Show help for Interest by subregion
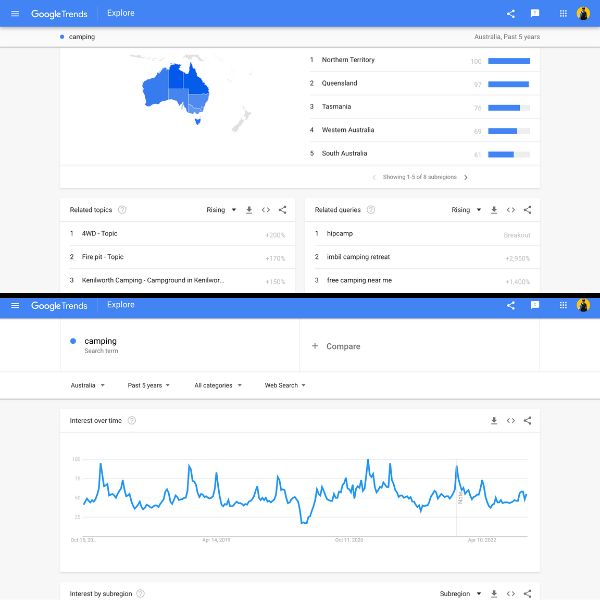600x600 pixels. pyautogui.click(x=140, y=593)
